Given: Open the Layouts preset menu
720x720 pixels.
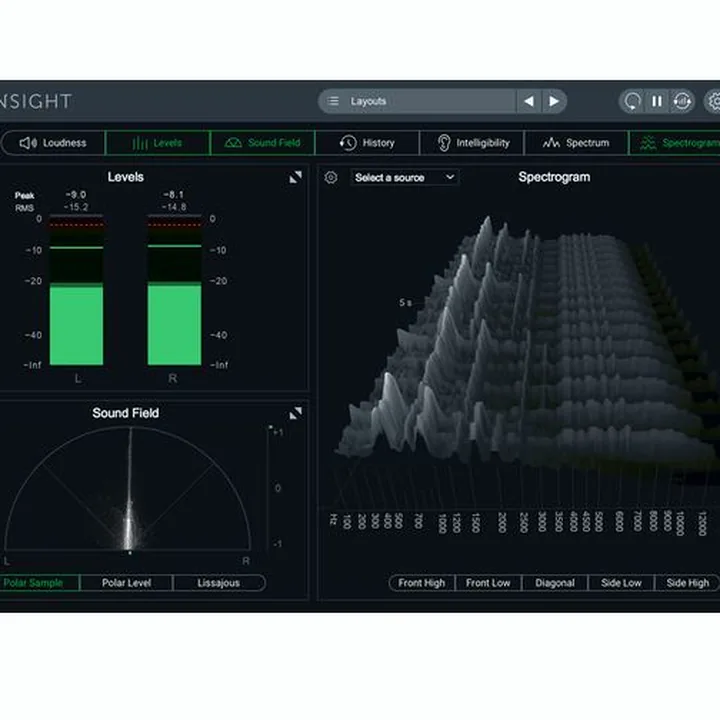Looking at the screenshot, I should tap(417, 101).
